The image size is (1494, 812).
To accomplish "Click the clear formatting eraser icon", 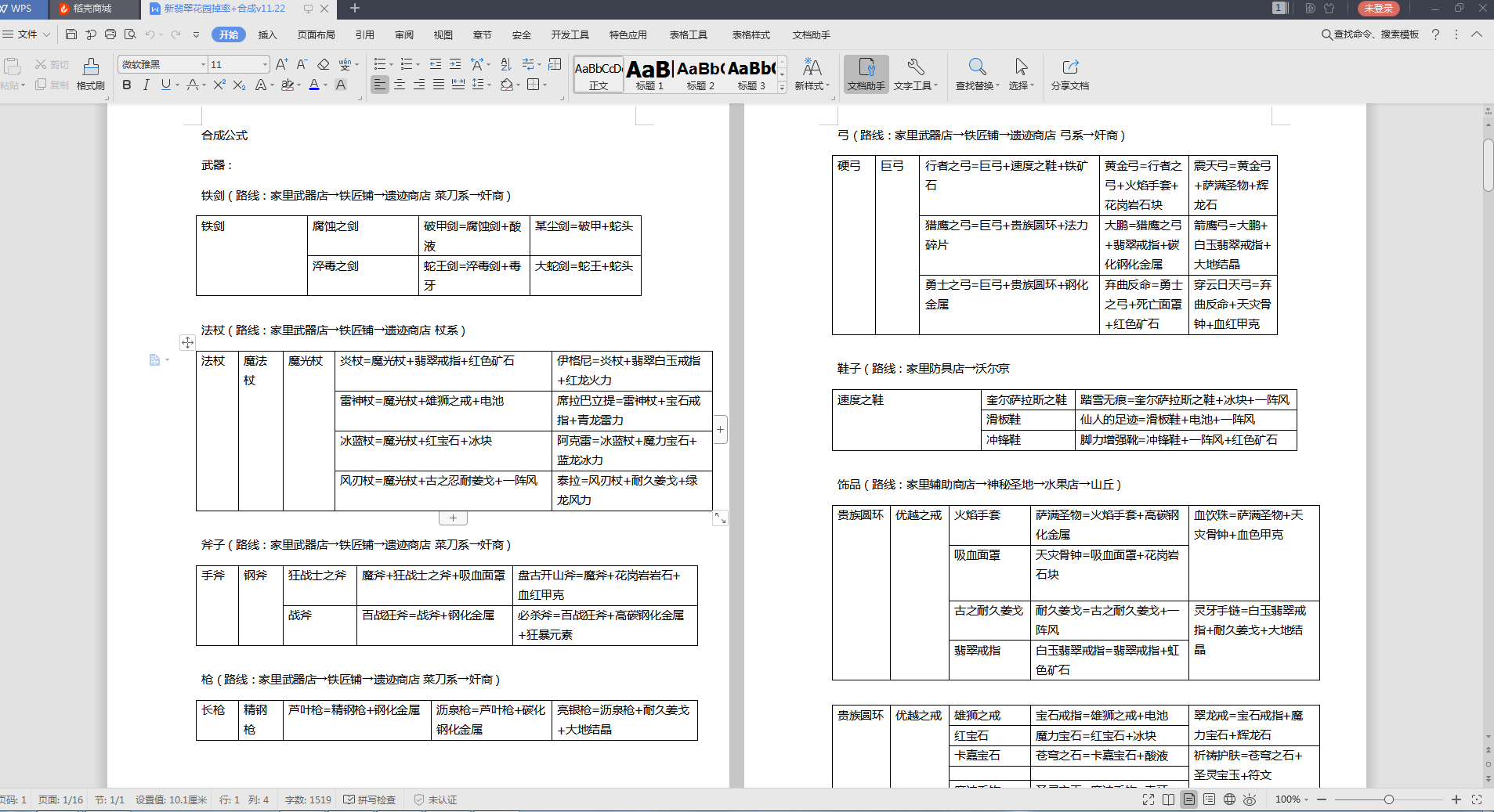I will tap(323, 64).
